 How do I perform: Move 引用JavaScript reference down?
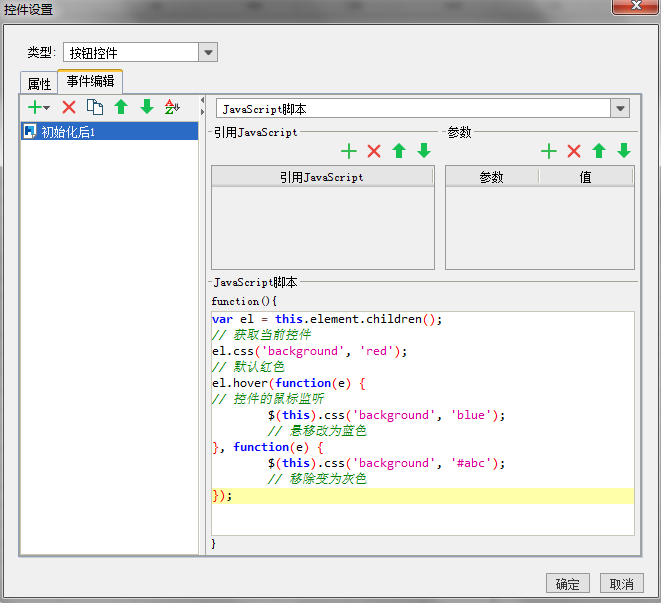[424, 151]
